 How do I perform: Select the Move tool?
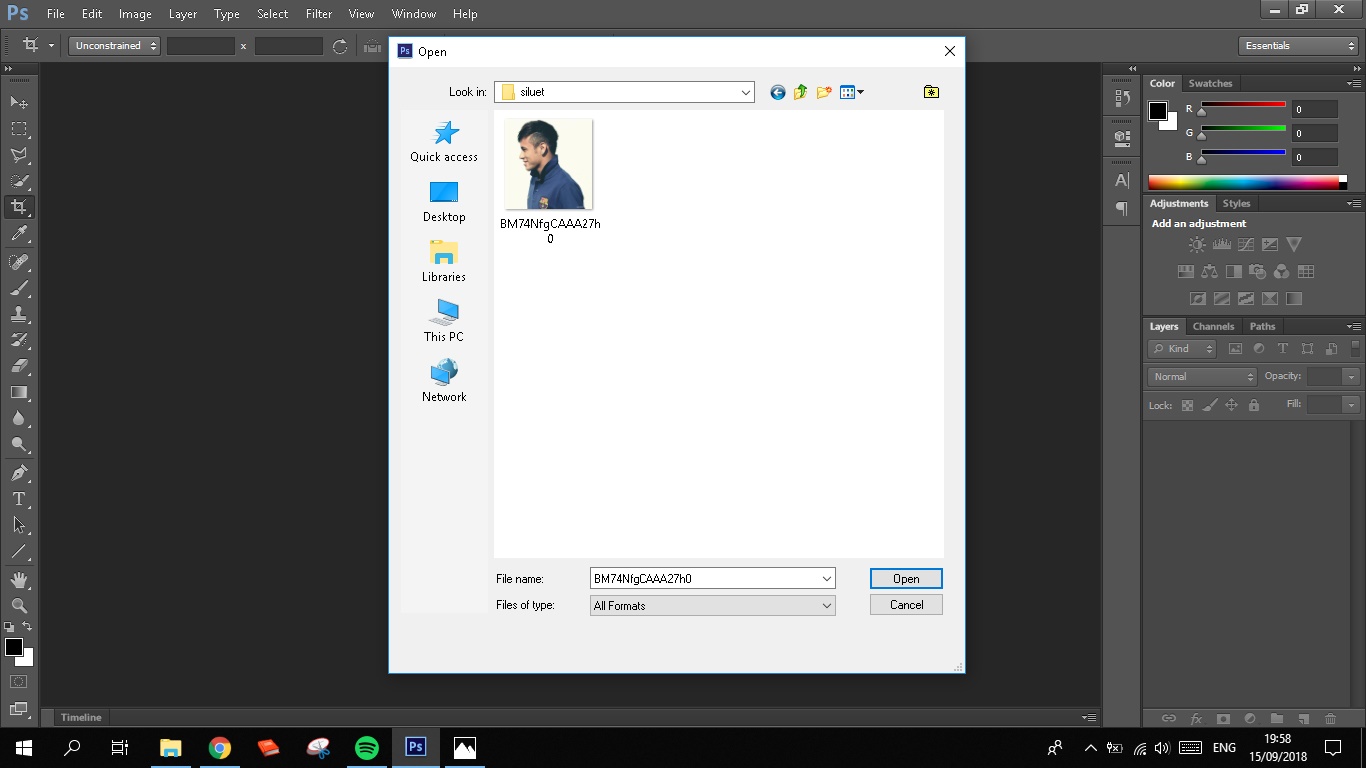click(19, 102)
